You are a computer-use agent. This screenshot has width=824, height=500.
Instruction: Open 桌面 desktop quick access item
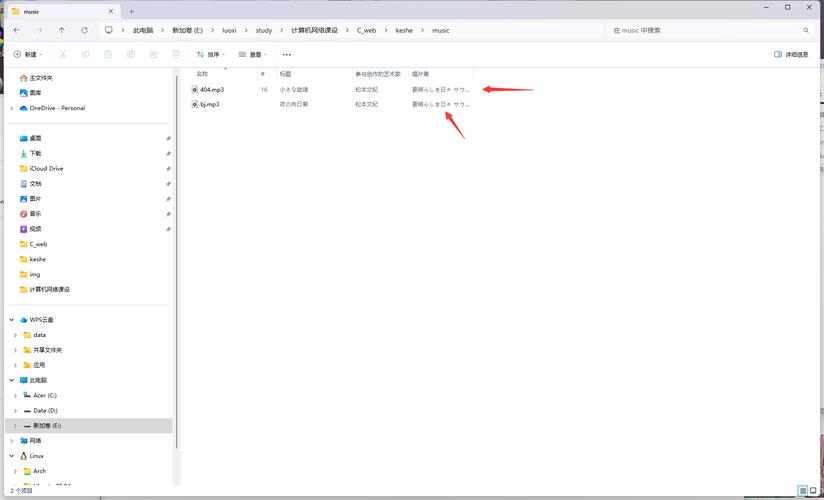[30, 138]
